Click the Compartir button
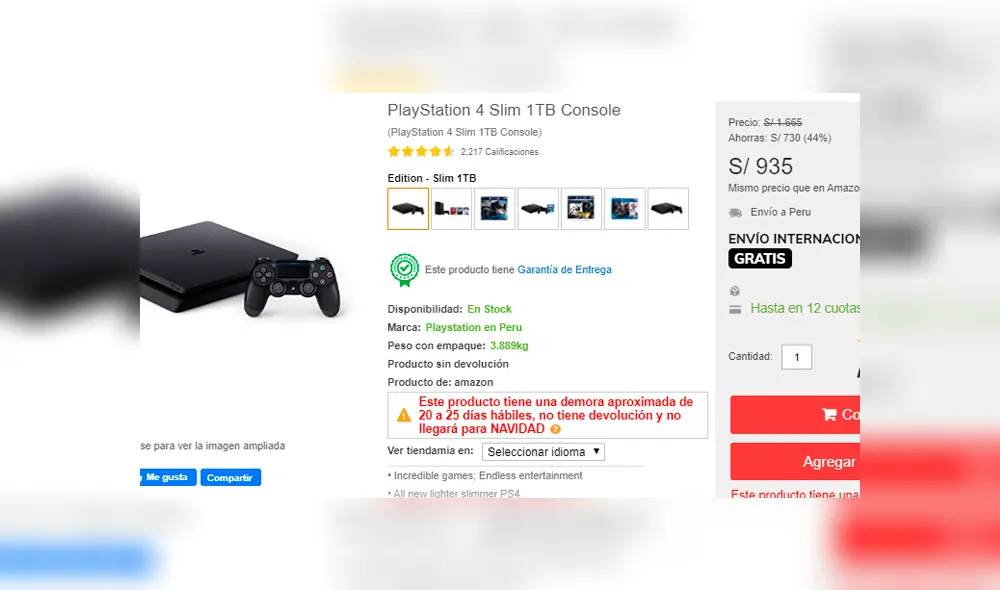The image size is (1000, 590). click(x=230, y=477)
